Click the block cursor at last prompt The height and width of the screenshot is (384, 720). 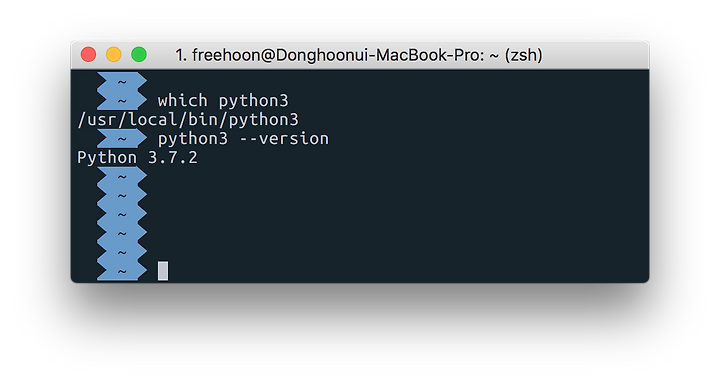(163, 271)
